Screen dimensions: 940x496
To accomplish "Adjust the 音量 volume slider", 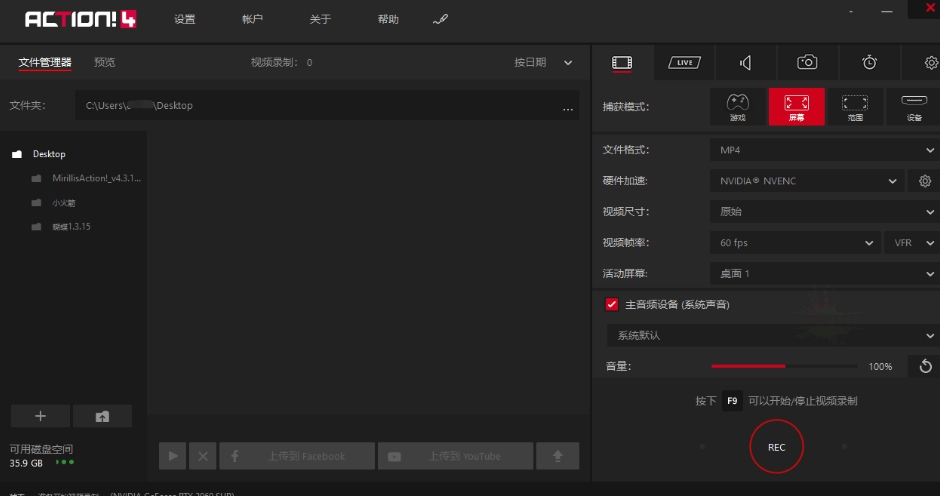I will pyautogui.click(x=784, y=367).
